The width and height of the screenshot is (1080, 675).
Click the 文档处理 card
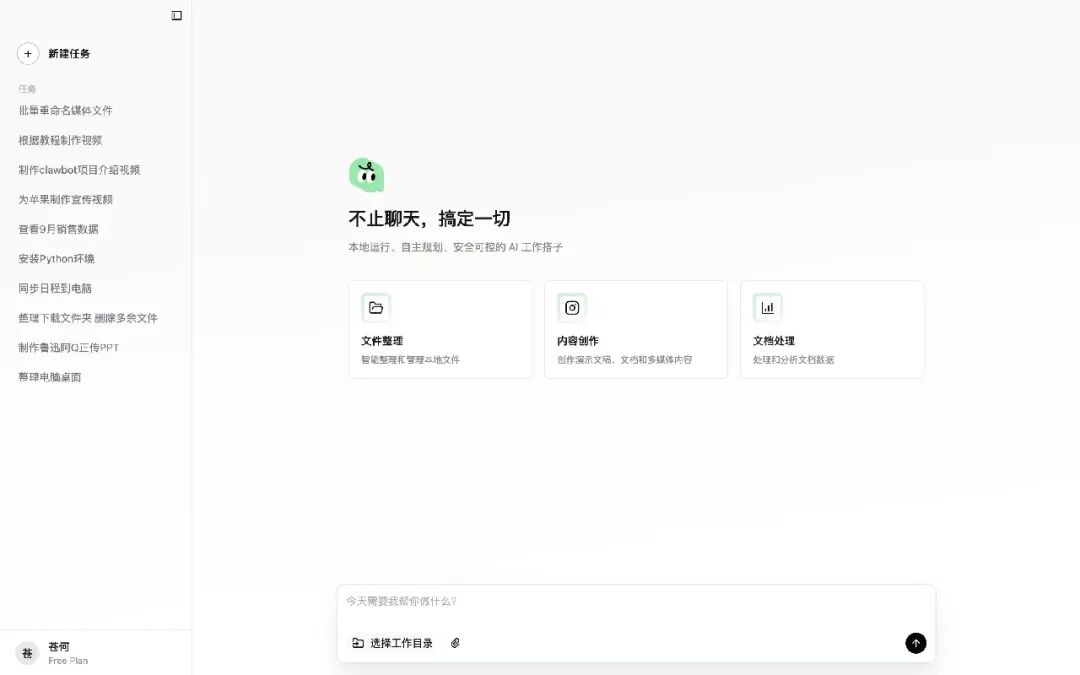[x=832, y=330]
